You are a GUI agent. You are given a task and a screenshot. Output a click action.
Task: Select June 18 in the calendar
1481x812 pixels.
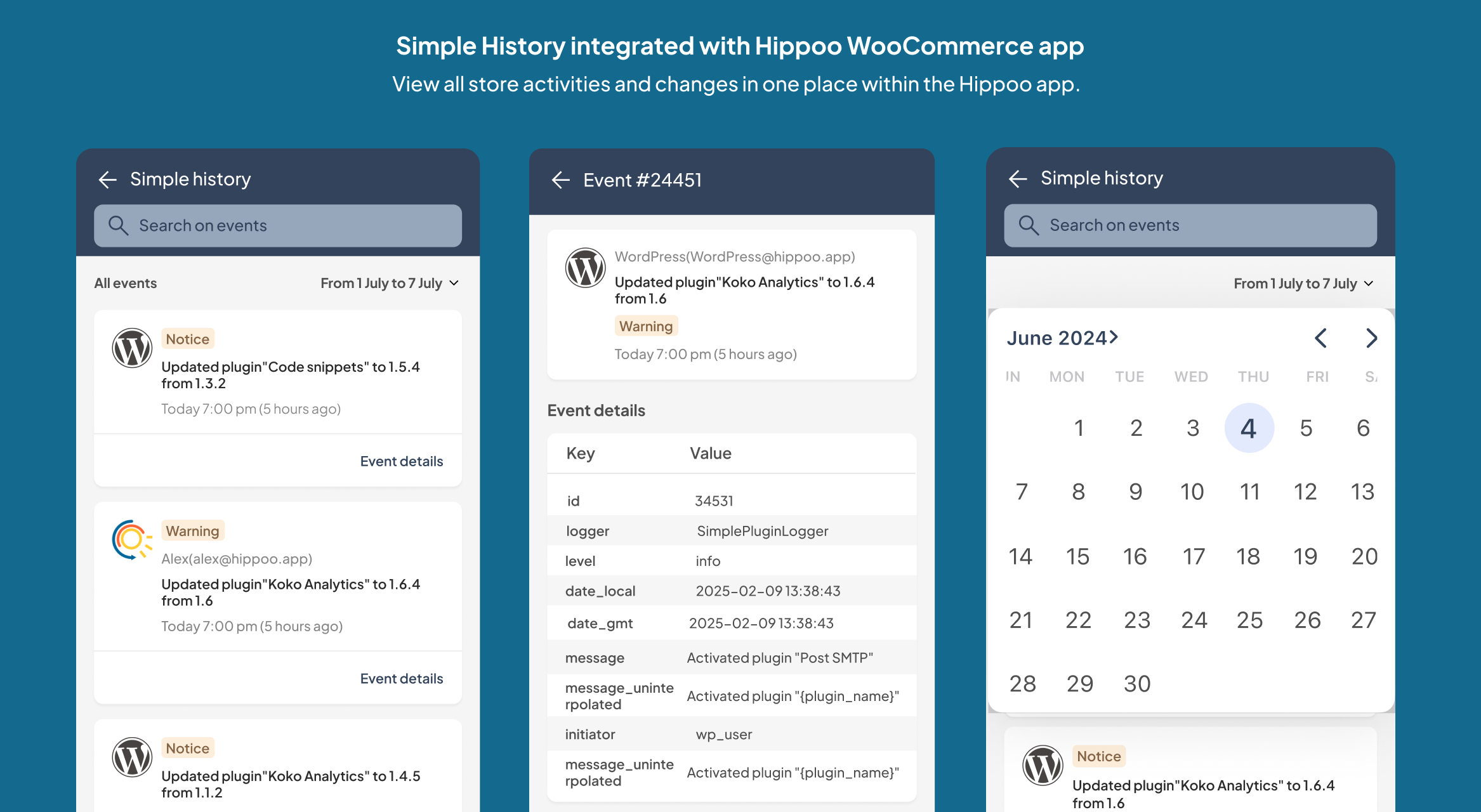click(1248, 556)
